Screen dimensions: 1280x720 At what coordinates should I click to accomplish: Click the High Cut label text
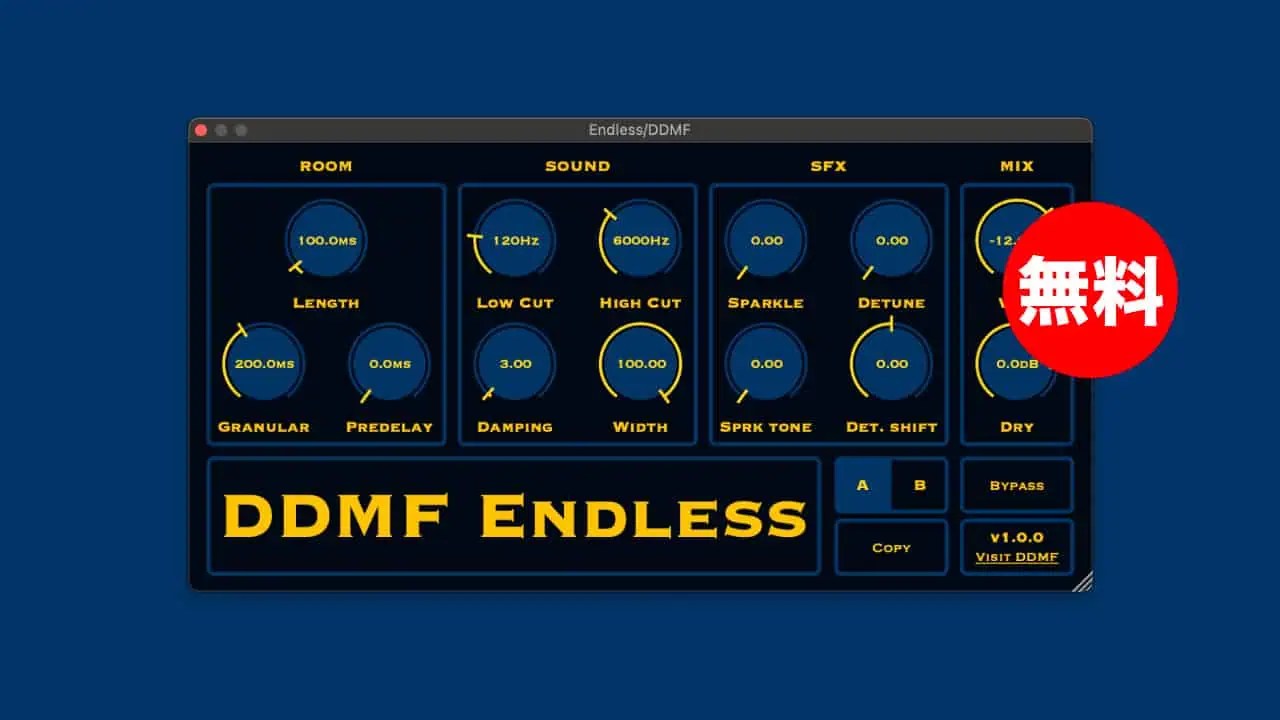tap(640, 303)
